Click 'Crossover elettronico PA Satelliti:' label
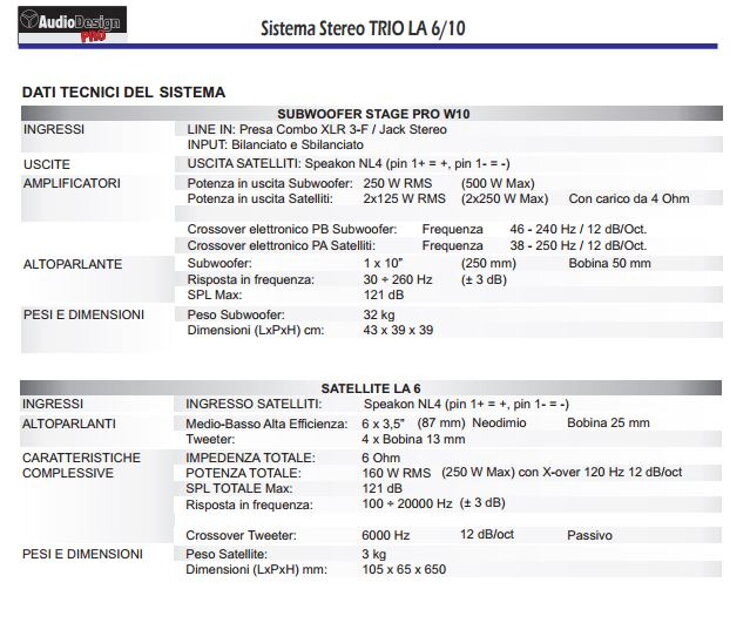Screen dimensions: 750x623 point(281,245)
